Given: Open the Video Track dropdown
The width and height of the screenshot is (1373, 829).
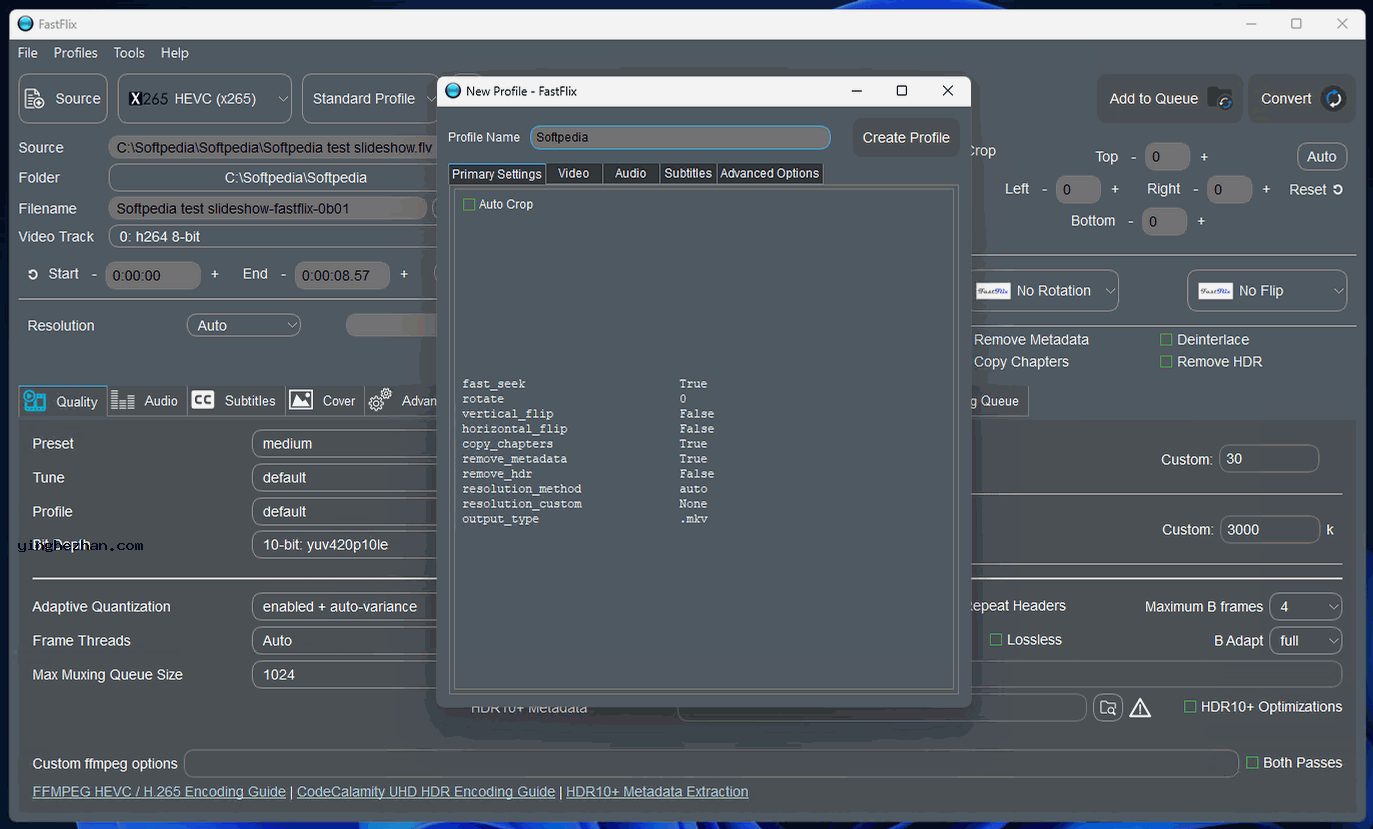Looking at the screenshot, I should (x=273, y=237).
